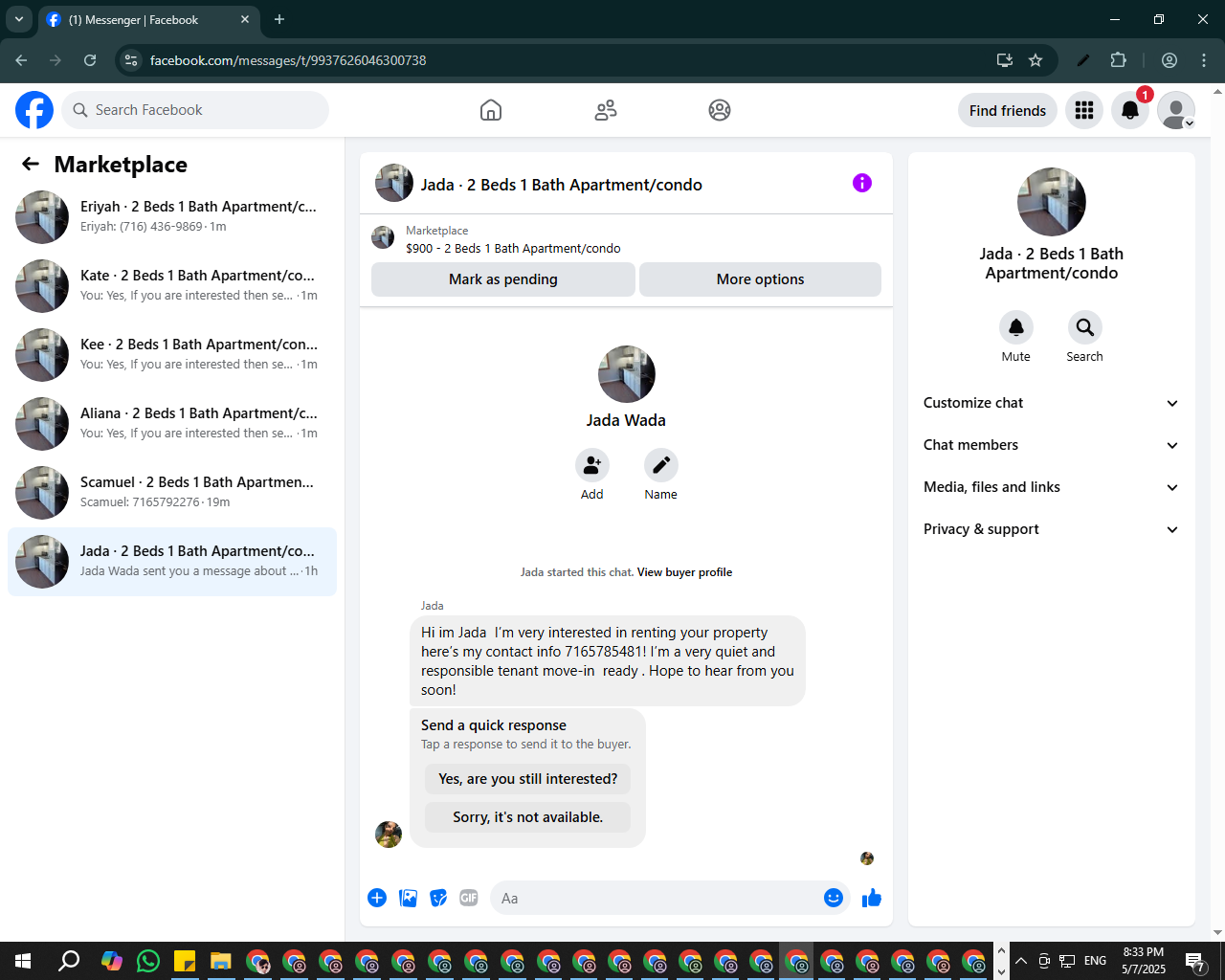Open Aliana conversation
1225x980 pixels.
[x=172, y=424]
